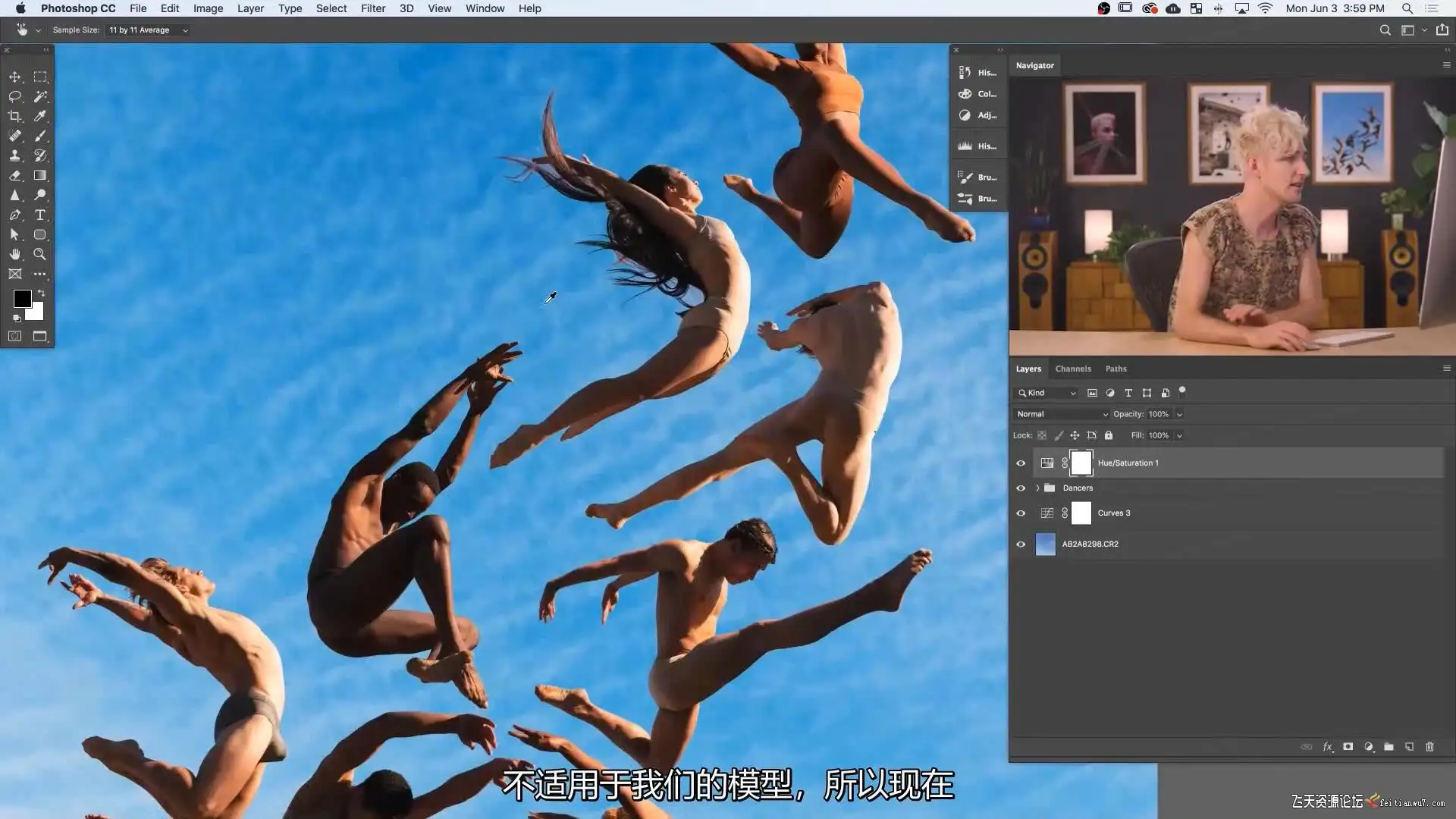Screen dimensions: 1456x819
Task: Reset default foreground and background colors
Action: pyautogui.click(x=17, y=318)
